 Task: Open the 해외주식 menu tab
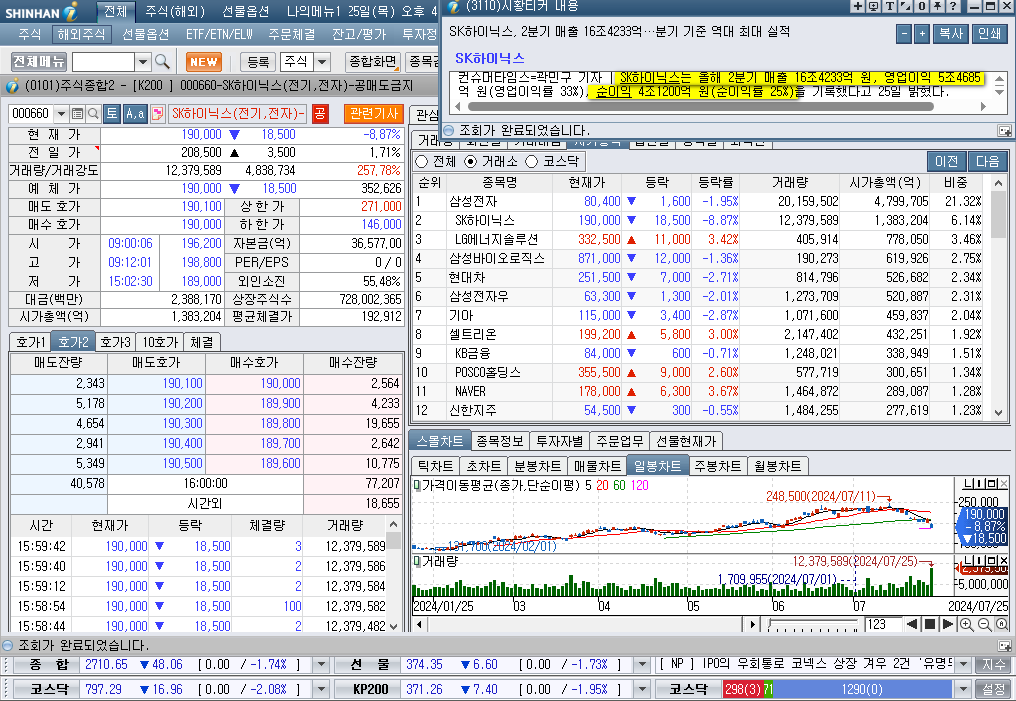pyautogui.click(x=81, y=34)
